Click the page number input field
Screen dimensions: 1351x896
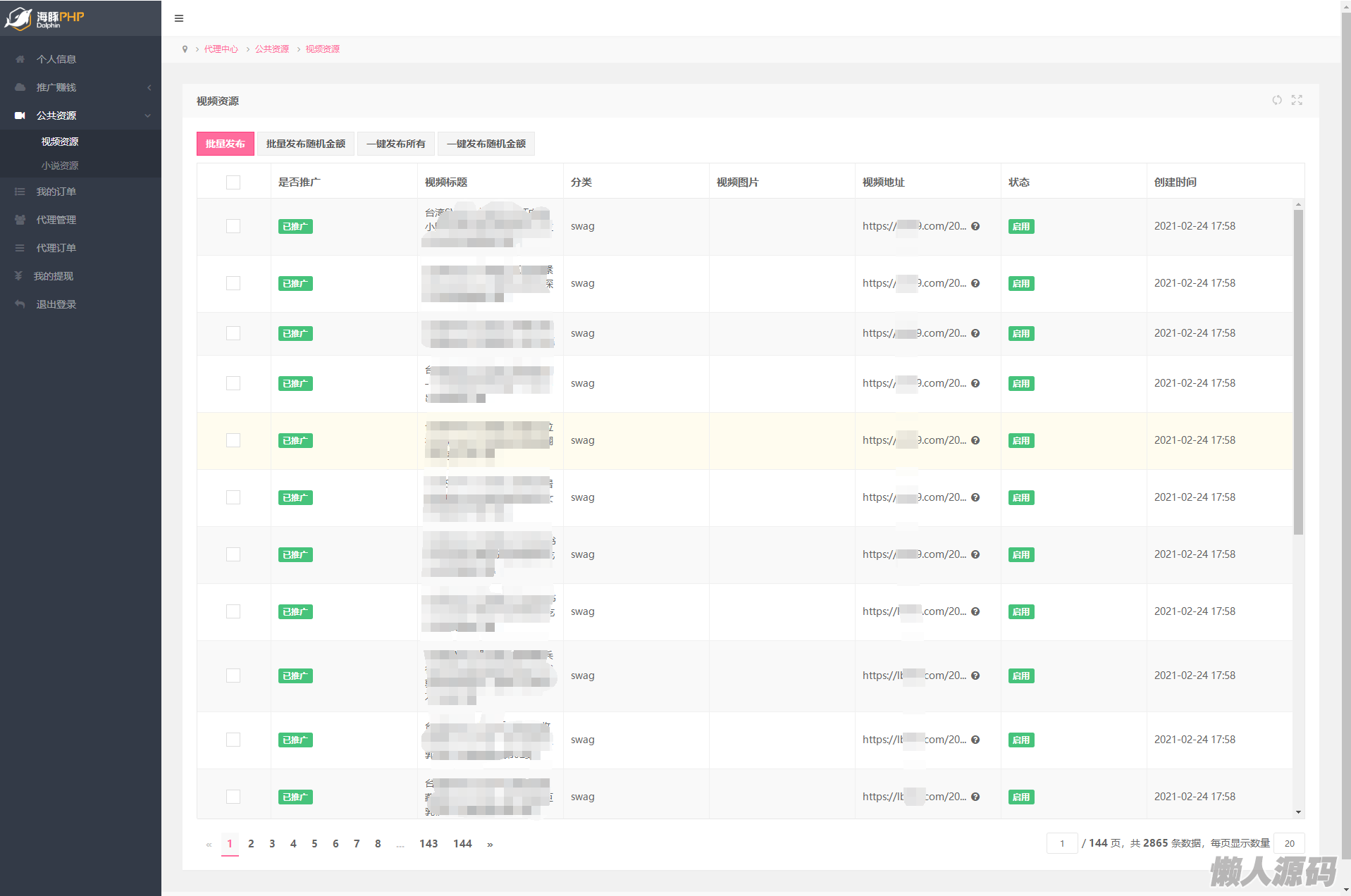tap(1061, 843)
